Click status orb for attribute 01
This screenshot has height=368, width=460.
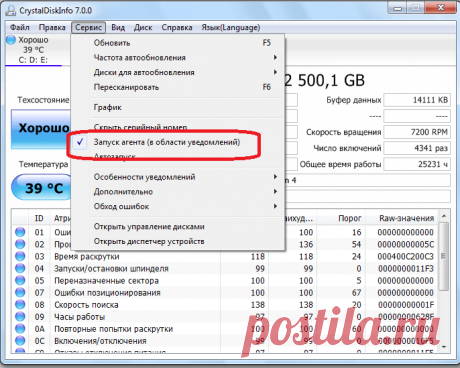tap(20, 232)
